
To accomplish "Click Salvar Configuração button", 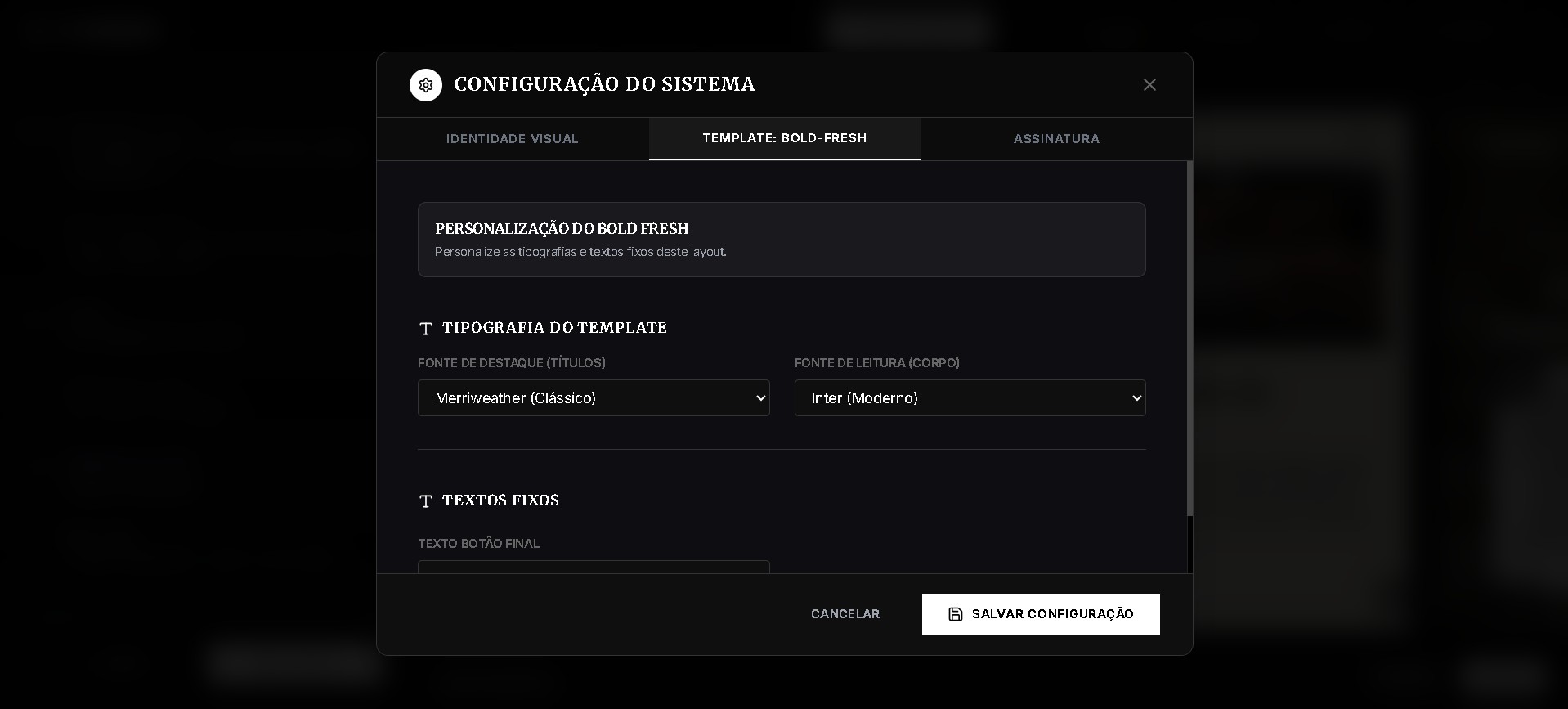I will [1041, 614].
